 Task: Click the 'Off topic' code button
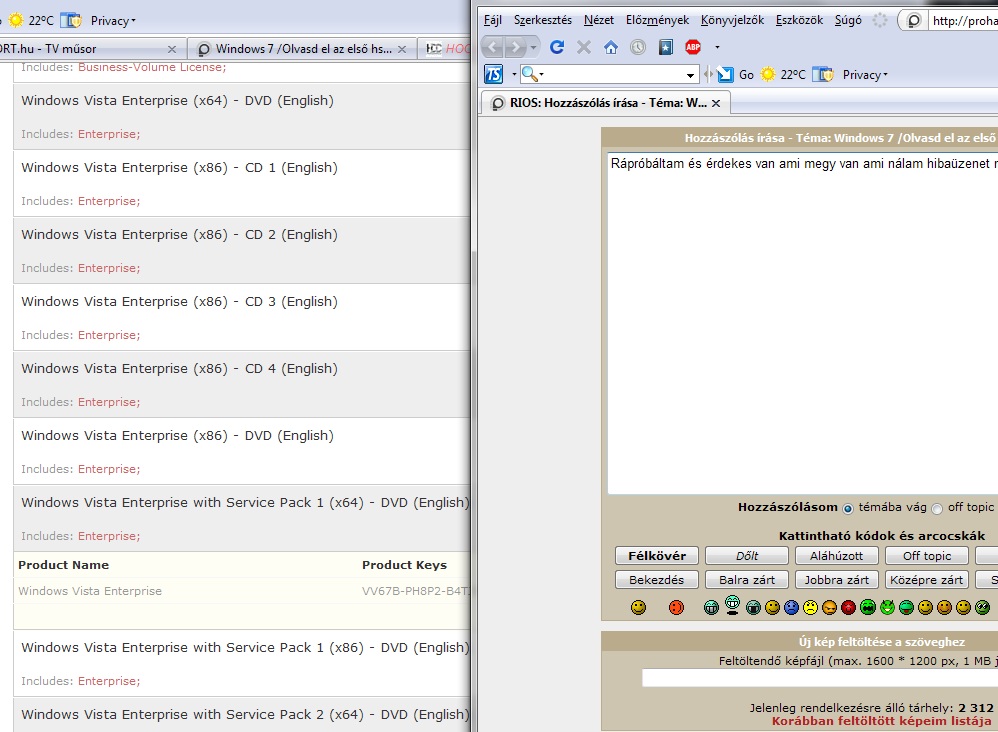click(927, 556)
